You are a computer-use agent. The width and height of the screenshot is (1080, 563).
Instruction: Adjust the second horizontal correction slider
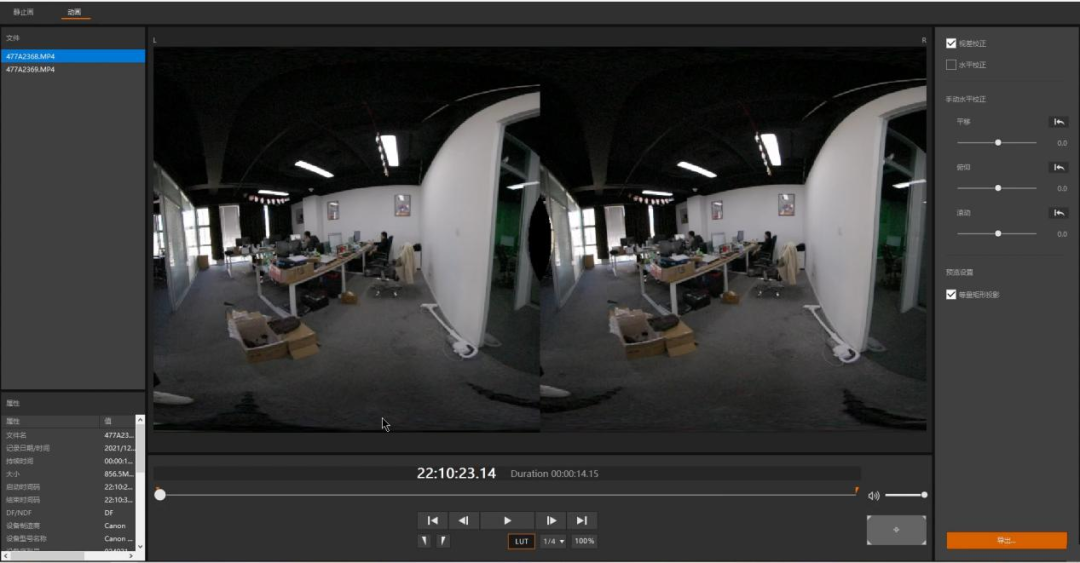[997, 188]
